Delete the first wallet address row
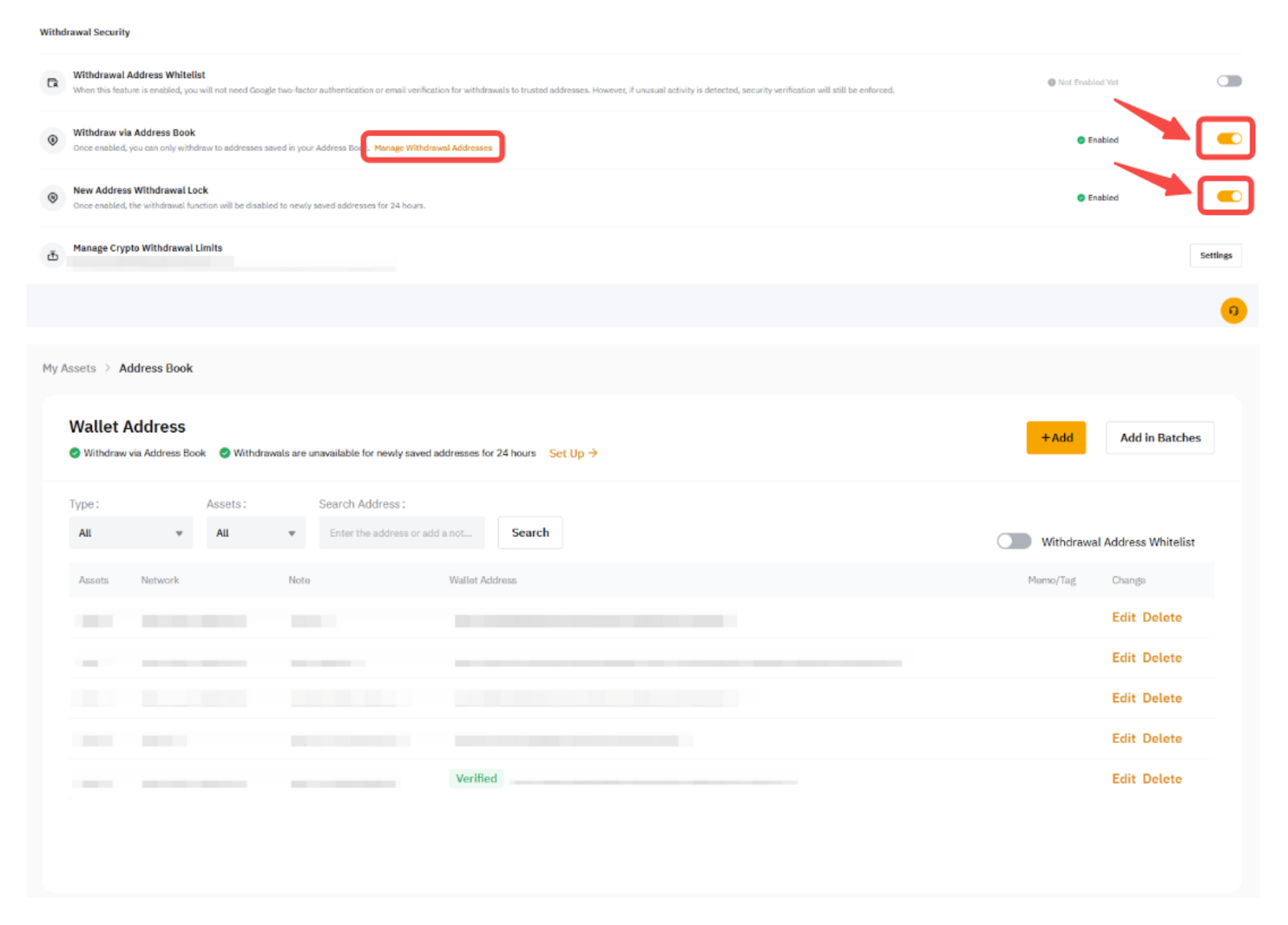This screenshot has width=1288, height=925. [x=1162, y=617]
